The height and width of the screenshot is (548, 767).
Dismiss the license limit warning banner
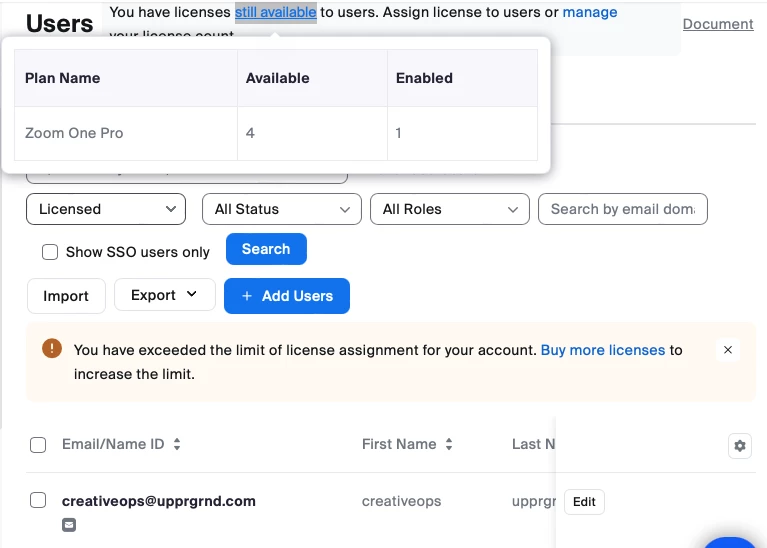click(728, 350)
